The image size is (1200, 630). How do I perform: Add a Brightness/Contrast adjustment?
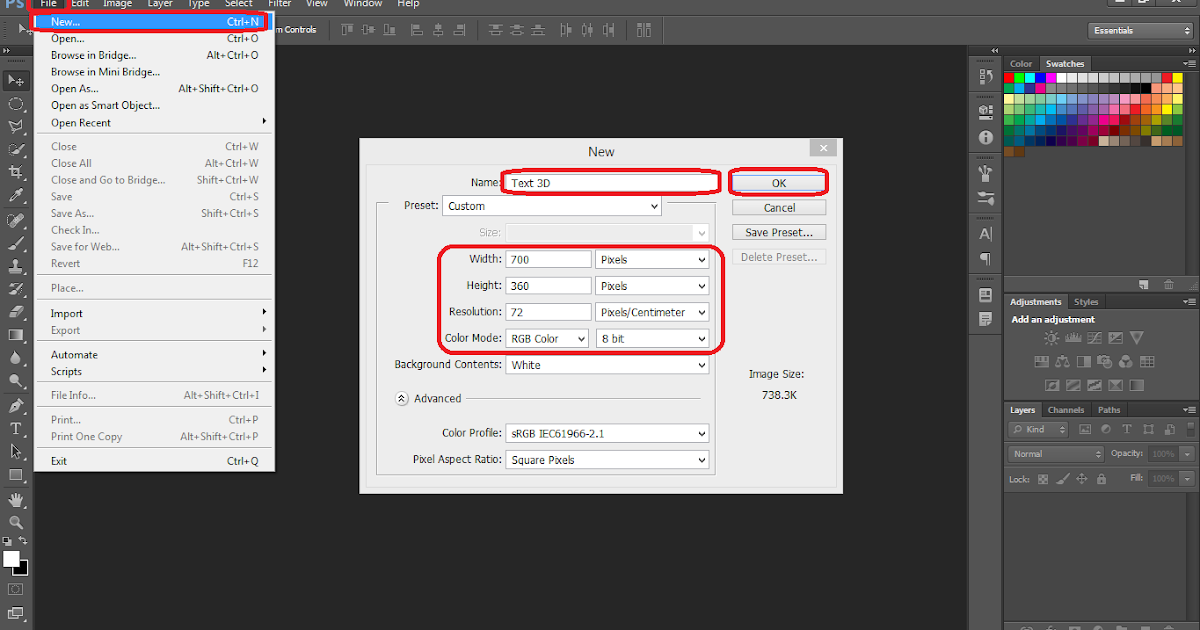1052,339
